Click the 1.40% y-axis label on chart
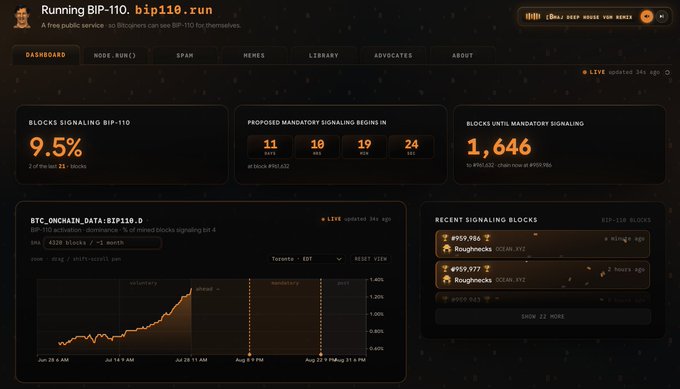Screen dimensions: 680x389 [376, 280]
